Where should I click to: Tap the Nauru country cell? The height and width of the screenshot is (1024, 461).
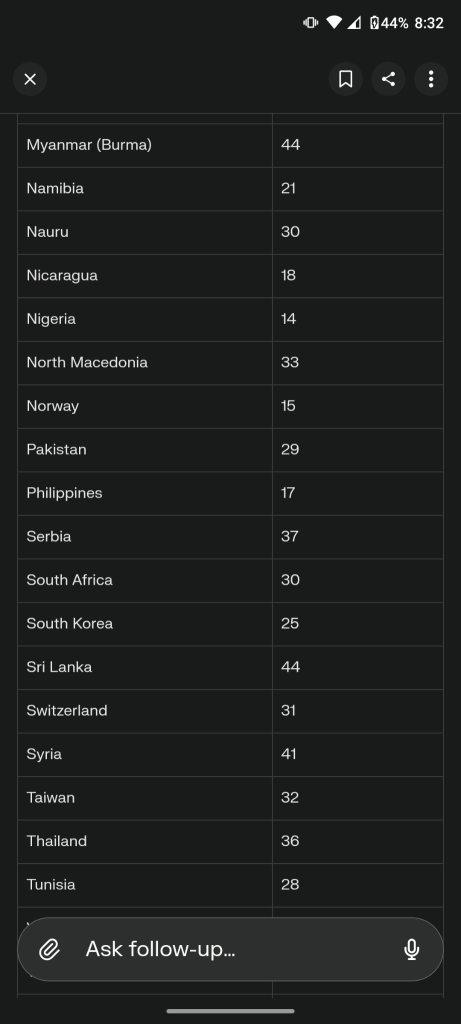[x=145, y=232]
